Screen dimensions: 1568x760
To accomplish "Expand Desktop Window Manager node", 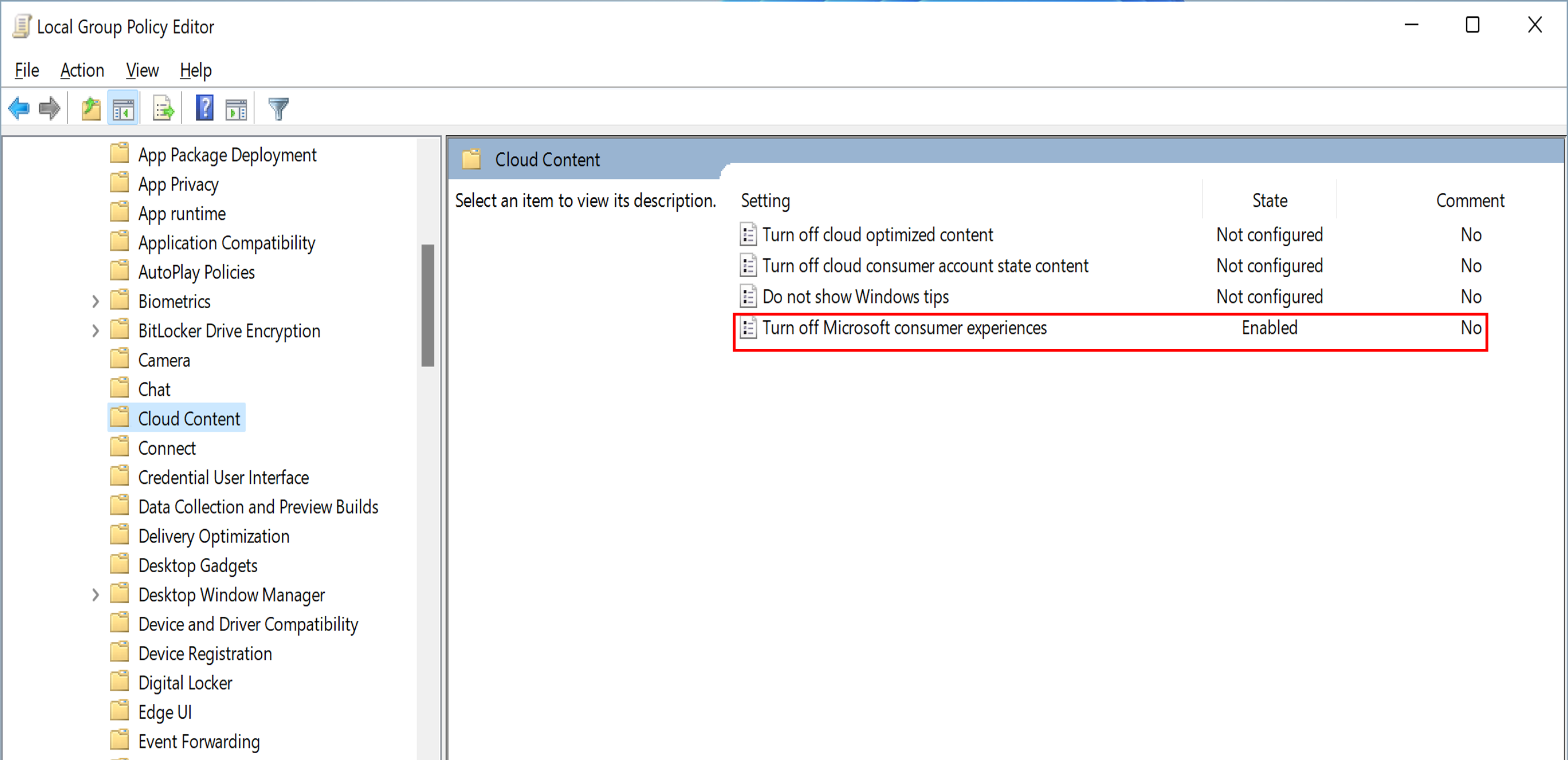I will tap(96, 594).
